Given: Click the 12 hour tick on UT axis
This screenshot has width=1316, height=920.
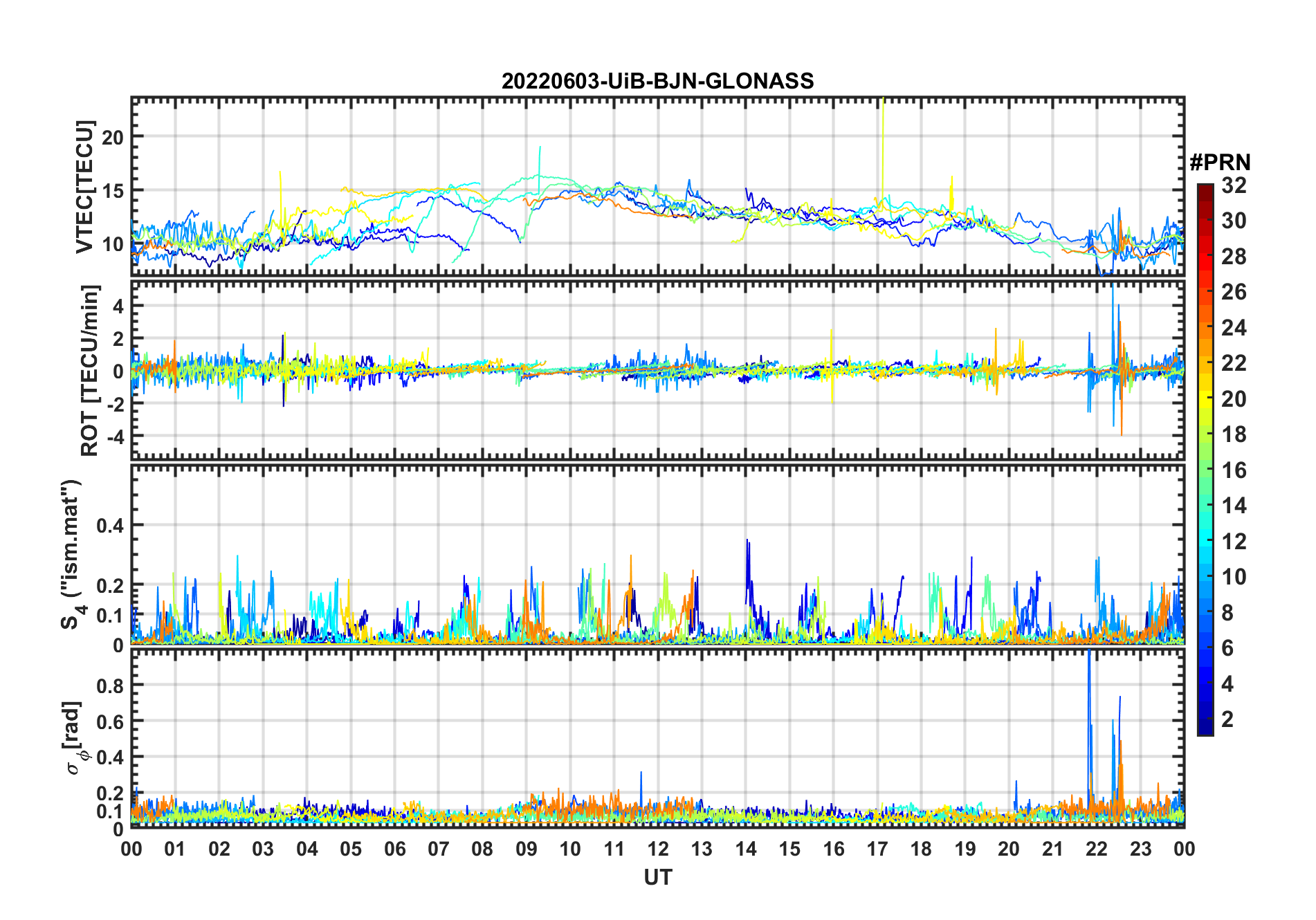Looking at the screenshot, I should click(657, 849).
